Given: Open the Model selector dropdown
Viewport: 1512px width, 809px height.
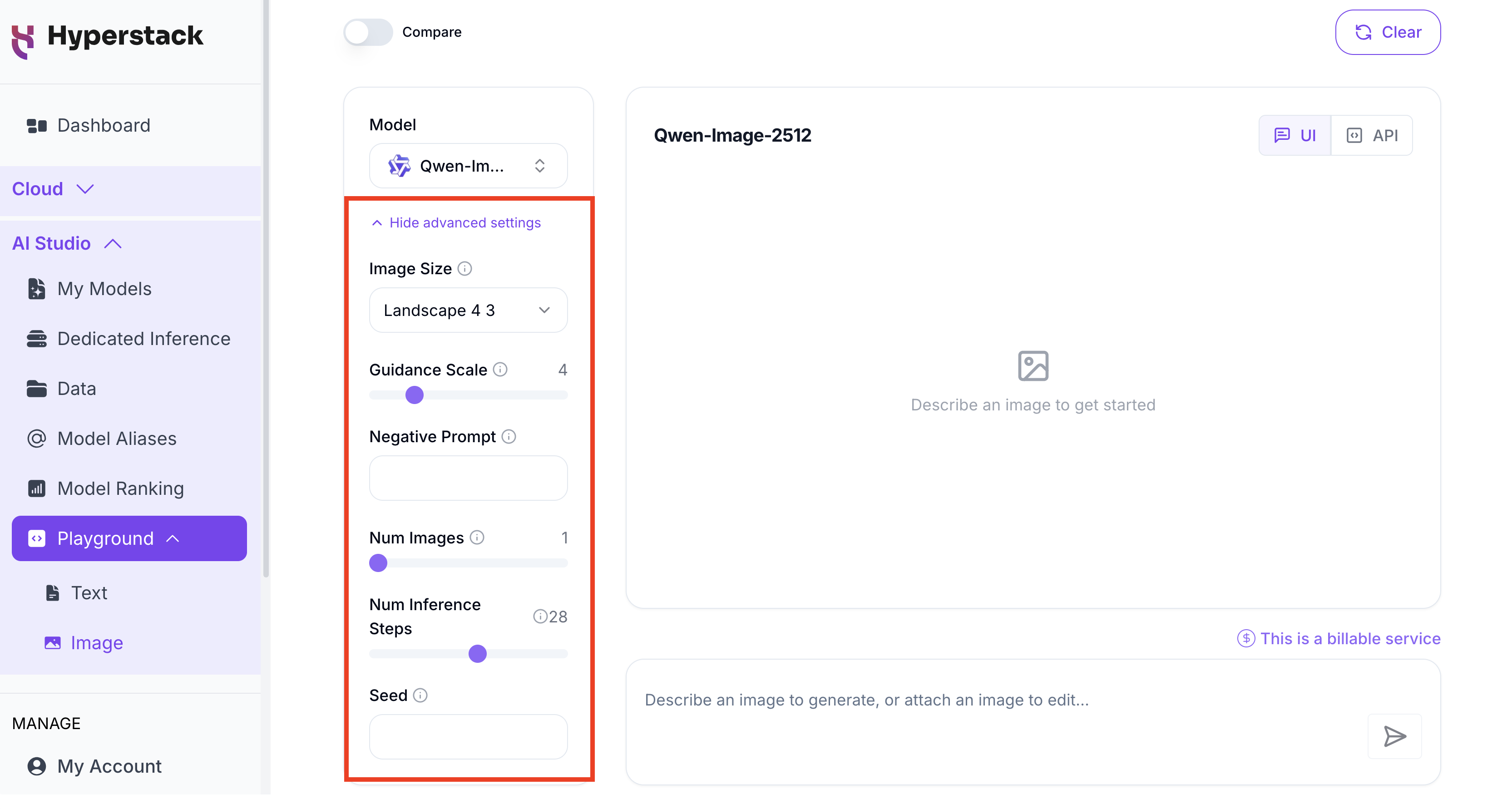Looking at the screenshot, I should point(468,166).
